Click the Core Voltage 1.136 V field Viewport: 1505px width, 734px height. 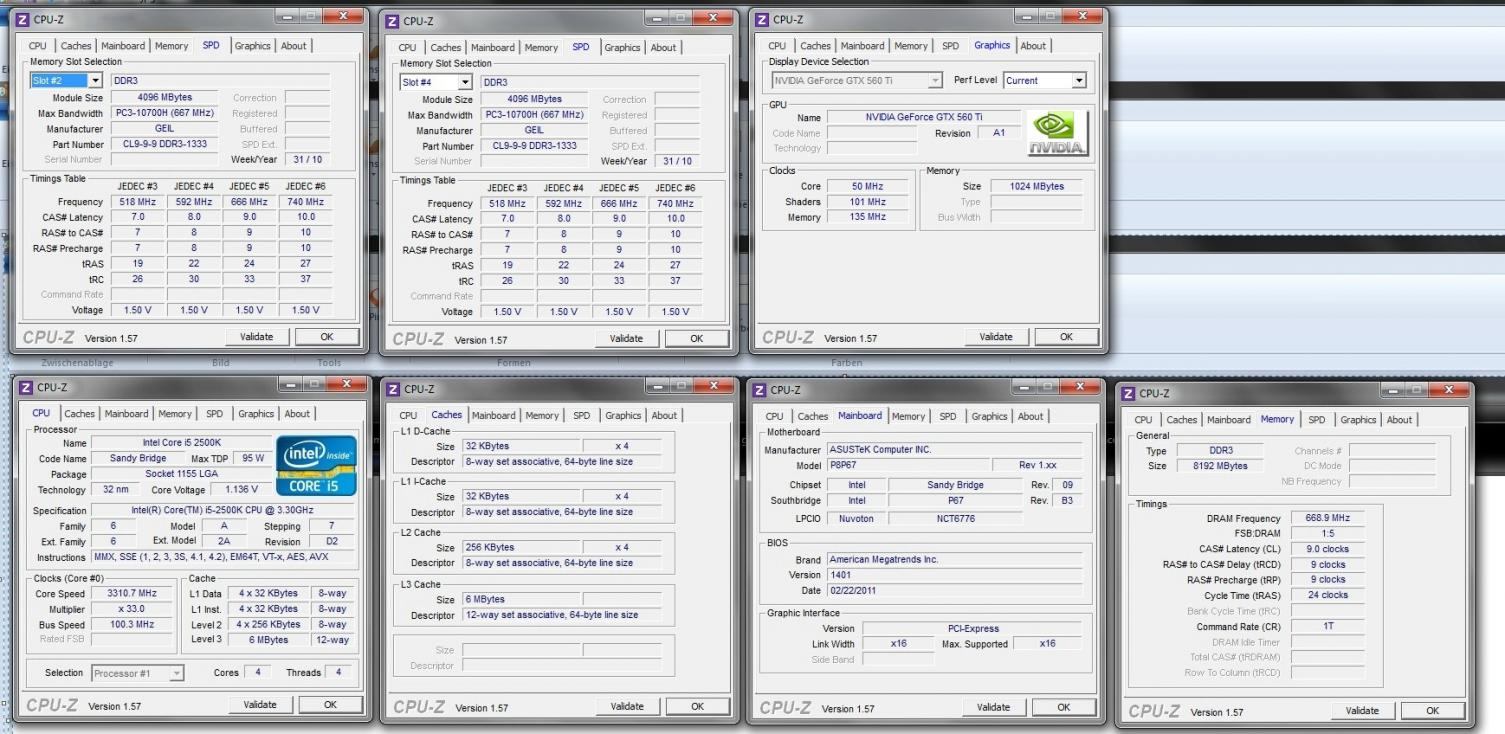[x=241, y=490]
